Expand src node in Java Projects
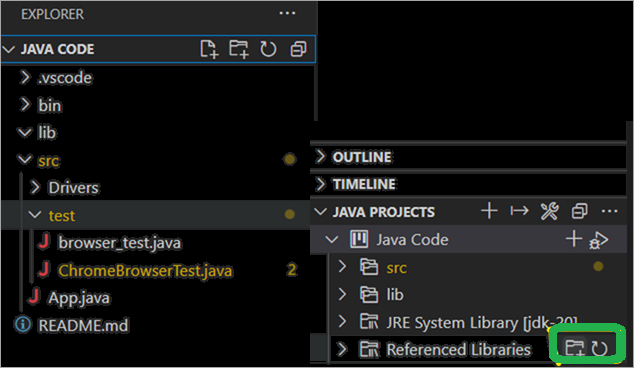634x368 pixels. 342,266
